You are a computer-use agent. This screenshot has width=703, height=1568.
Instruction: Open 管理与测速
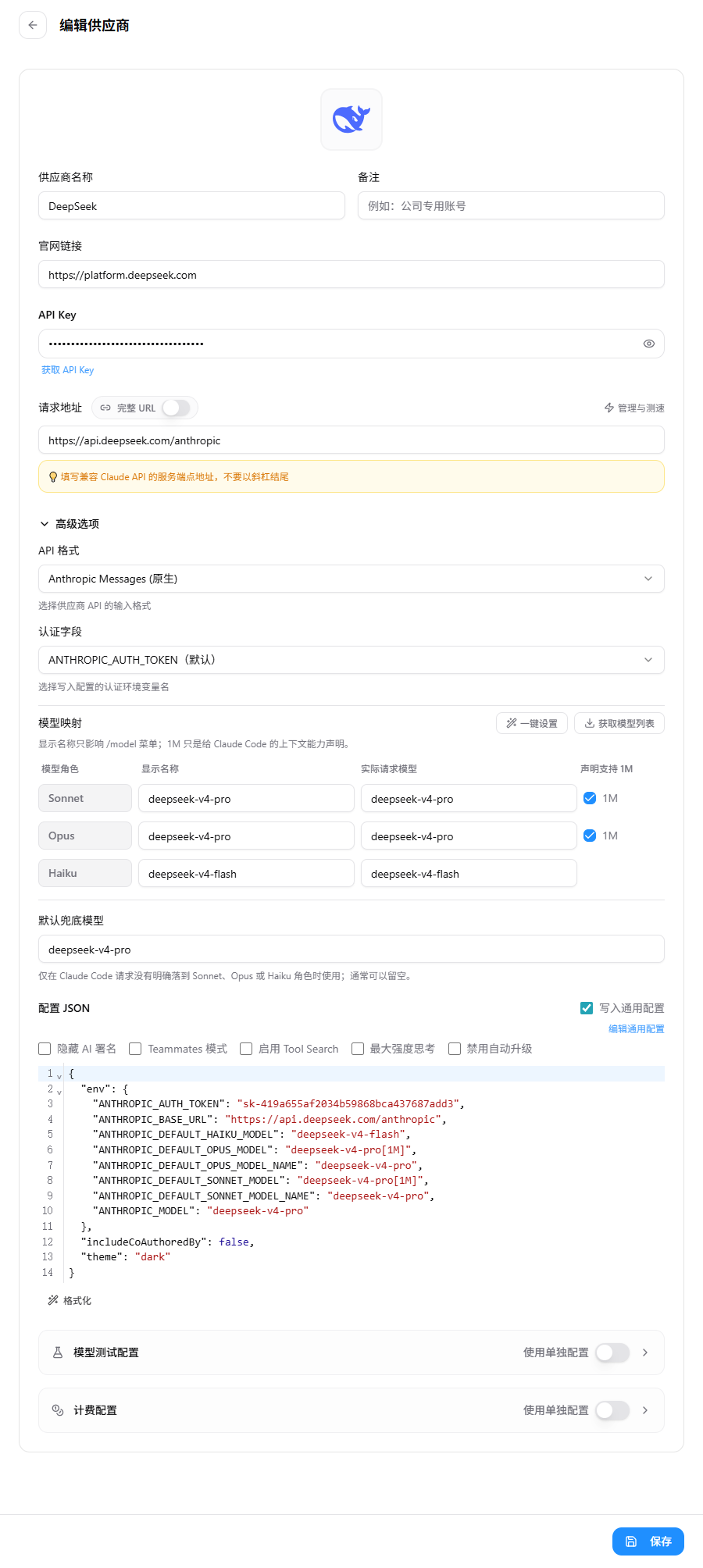point(634,408)
